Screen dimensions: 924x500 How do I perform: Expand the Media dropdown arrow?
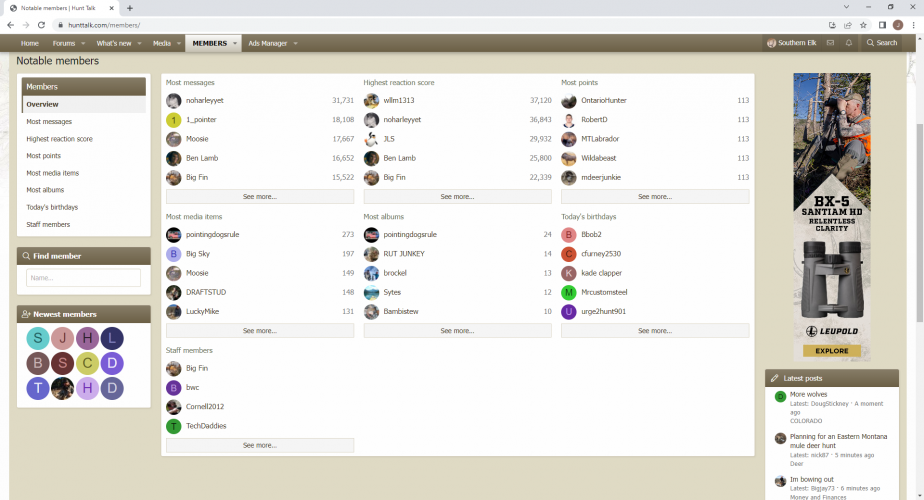tap(179, 44)
